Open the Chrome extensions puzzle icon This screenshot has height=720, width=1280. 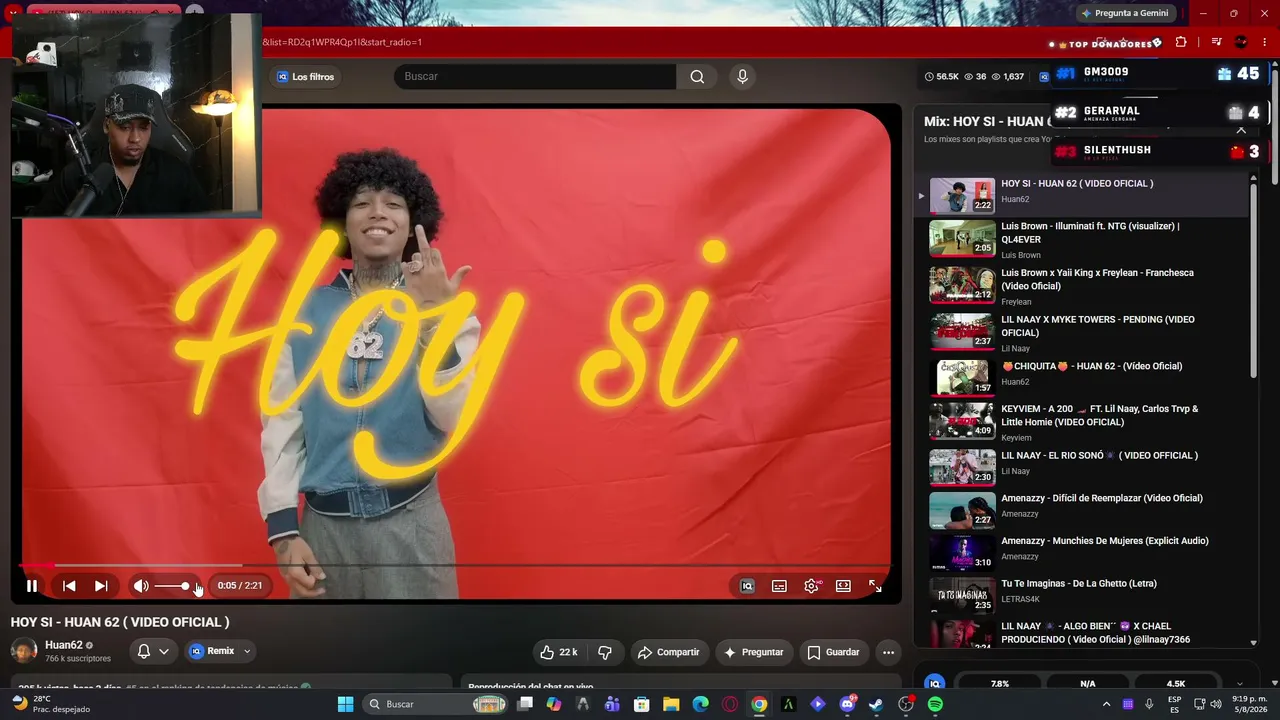click(1181, 42)
